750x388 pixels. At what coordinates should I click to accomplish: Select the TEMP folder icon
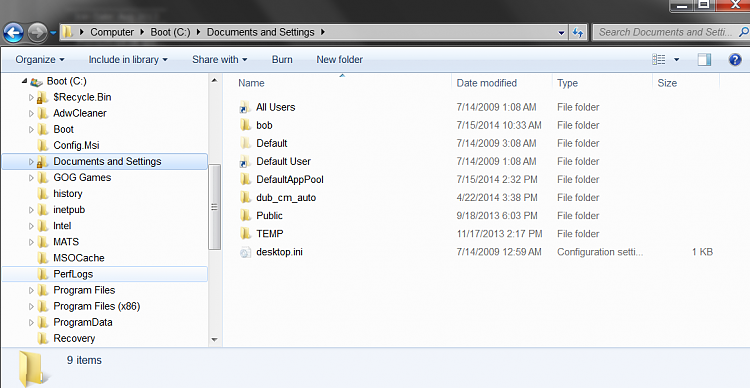click(x=245, y=233)
